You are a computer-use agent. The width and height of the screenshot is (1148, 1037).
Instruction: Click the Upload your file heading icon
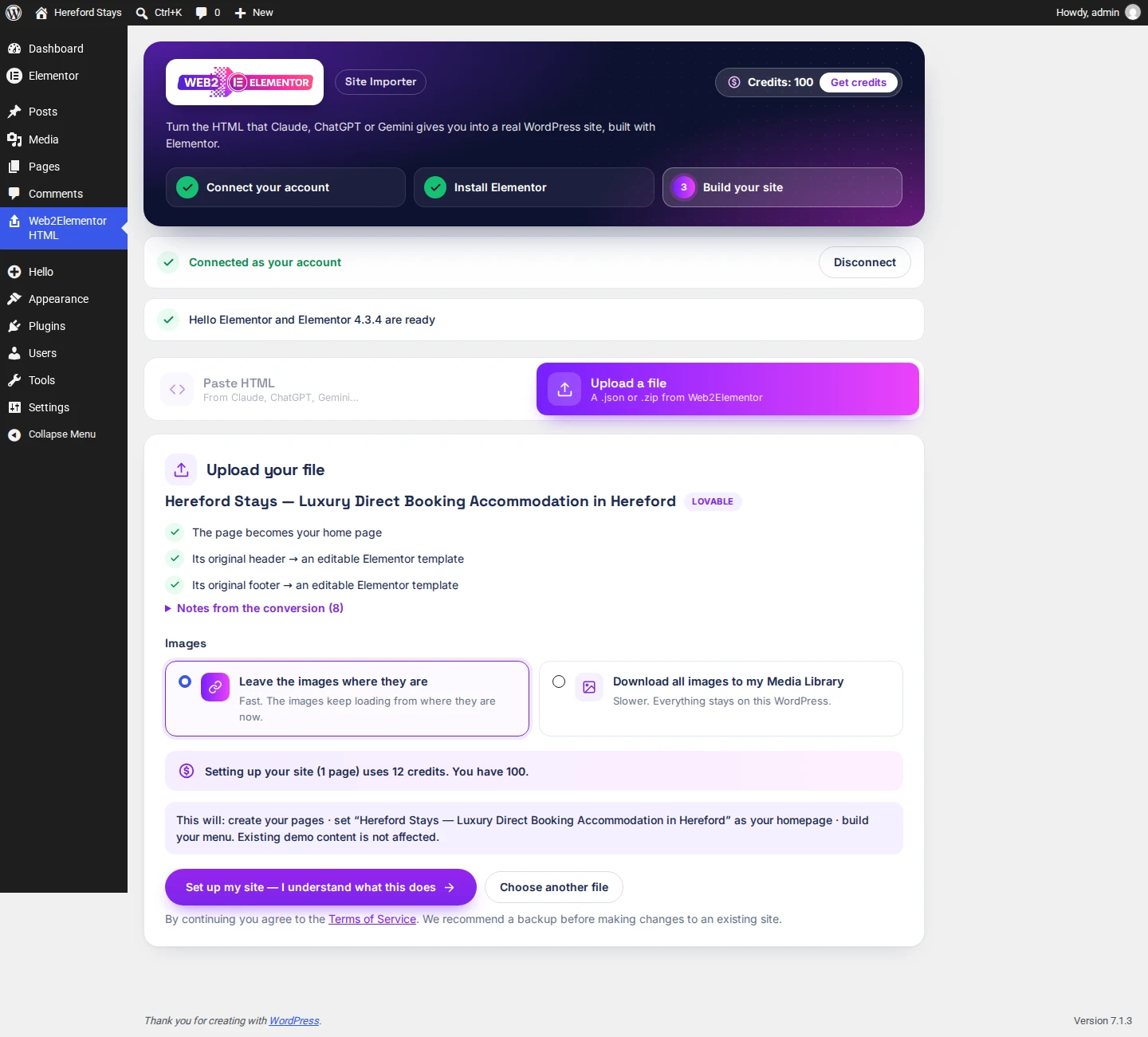point(181,469)
